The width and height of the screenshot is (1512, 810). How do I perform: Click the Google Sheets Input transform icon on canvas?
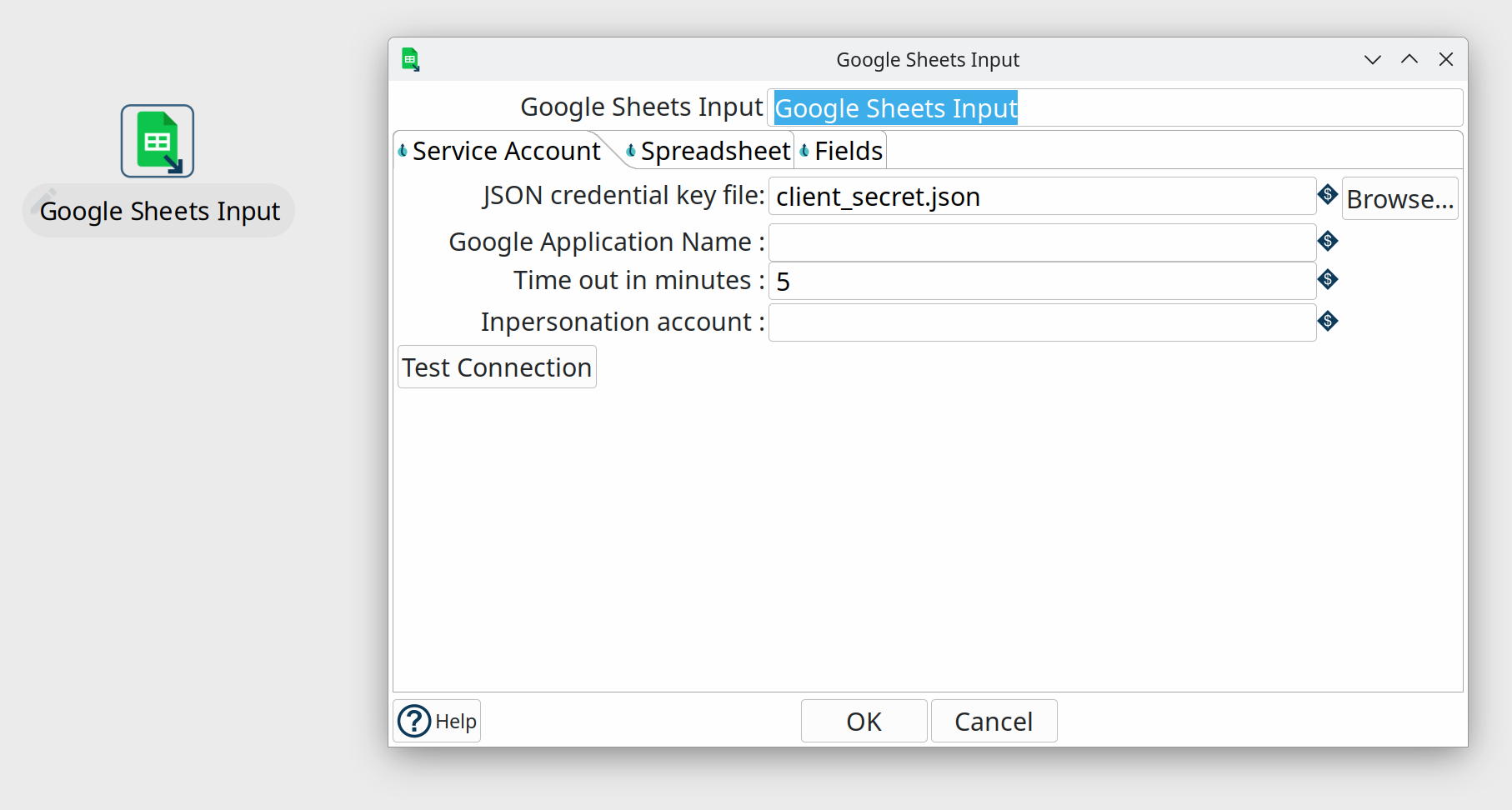tap(158, 141)
